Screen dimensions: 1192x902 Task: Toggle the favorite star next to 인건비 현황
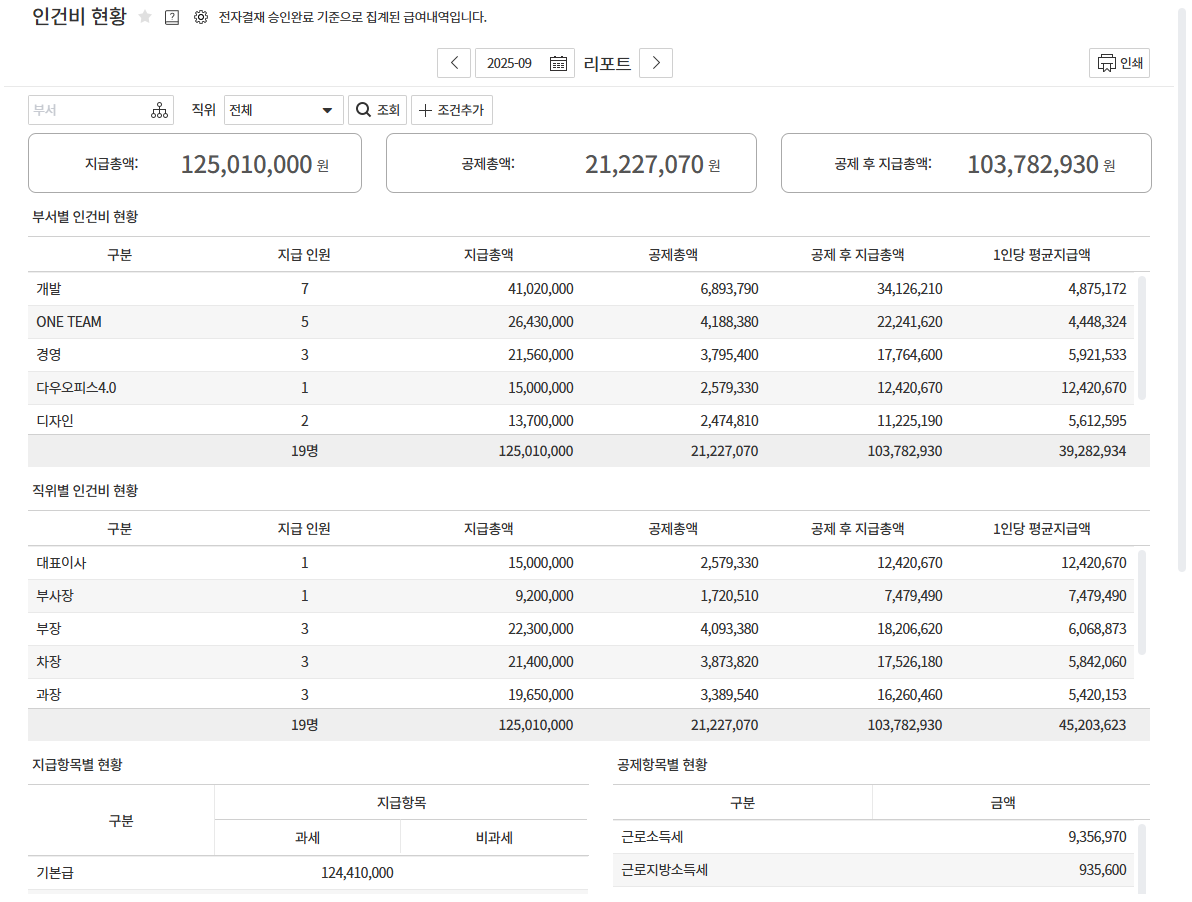[x=145, y=17]
